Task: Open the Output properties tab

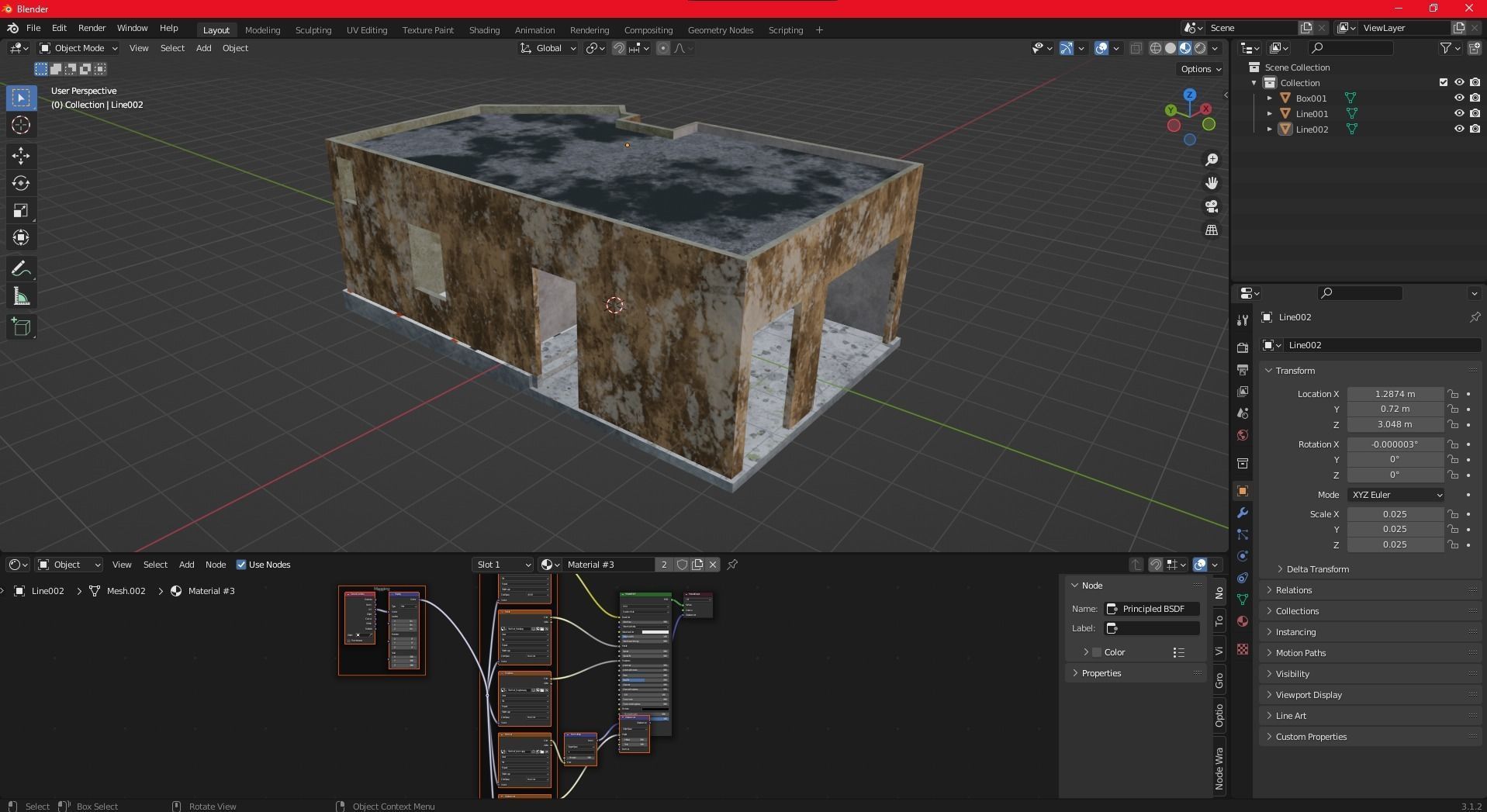Action: pyautogui.click(x=1243, y=369)
